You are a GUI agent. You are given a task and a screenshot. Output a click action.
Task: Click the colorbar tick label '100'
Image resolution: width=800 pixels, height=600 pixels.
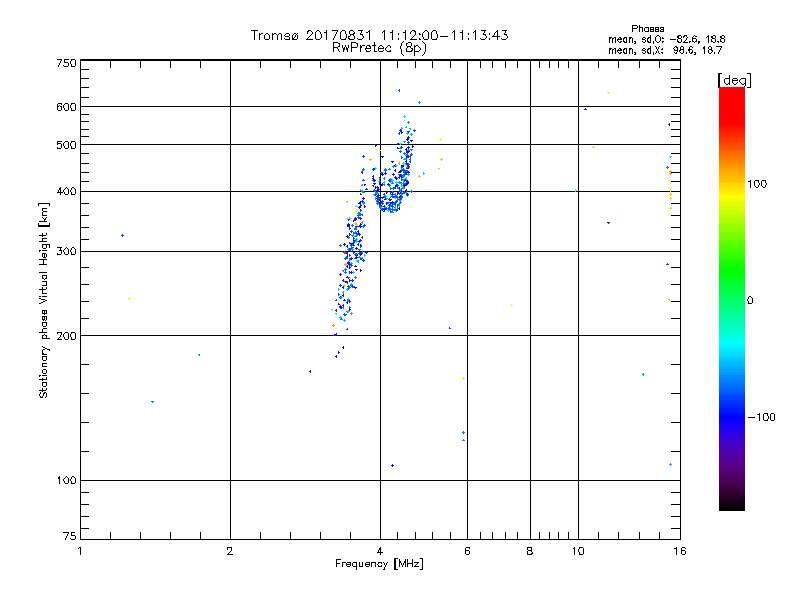pyautogui.click(x=757, y=184)
